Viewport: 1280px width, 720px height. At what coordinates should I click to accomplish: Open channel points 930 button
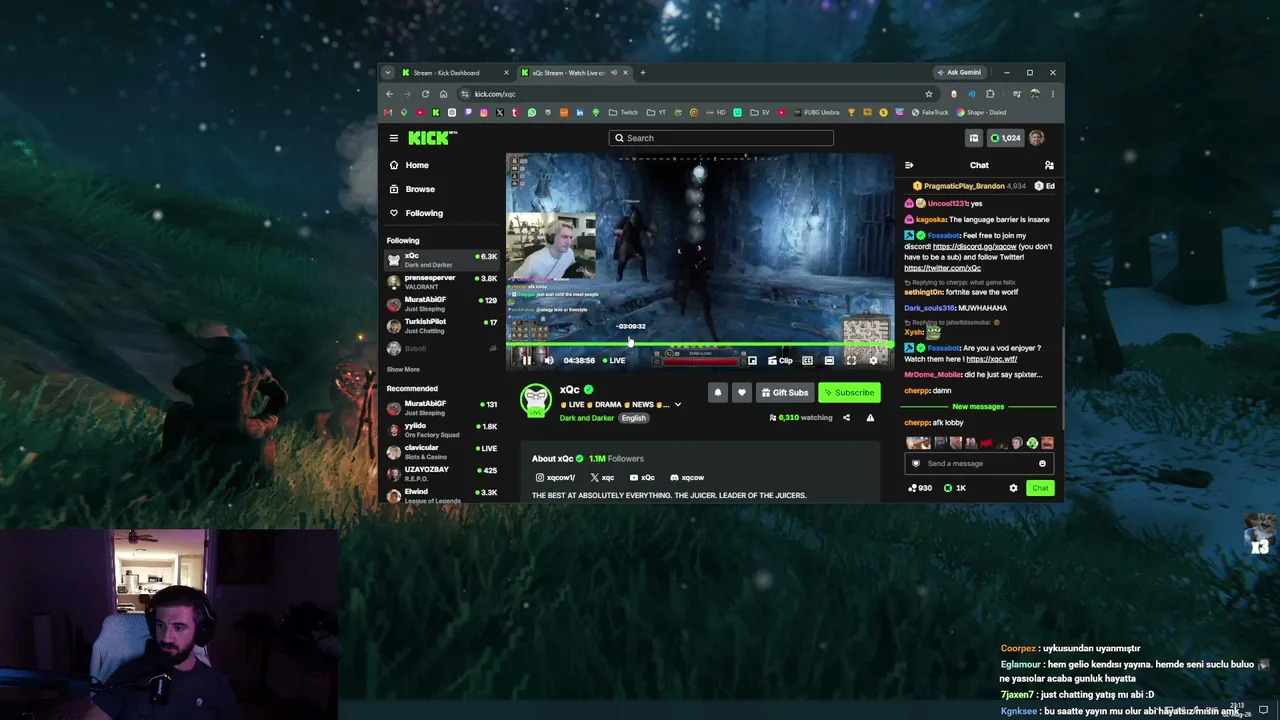tap(919, 488)
